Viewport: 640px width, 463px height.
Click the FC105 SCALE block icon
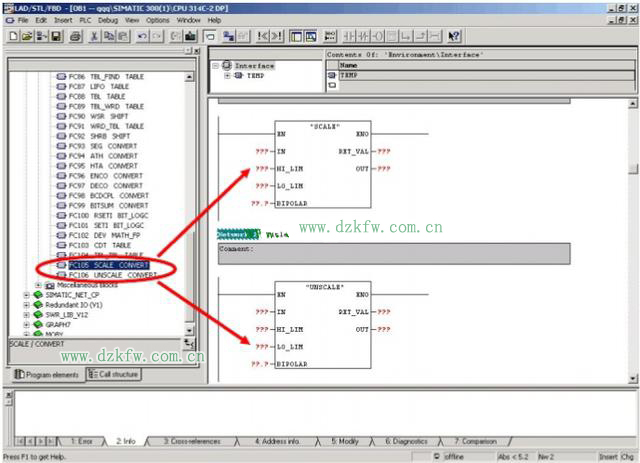tap(61, 265)
